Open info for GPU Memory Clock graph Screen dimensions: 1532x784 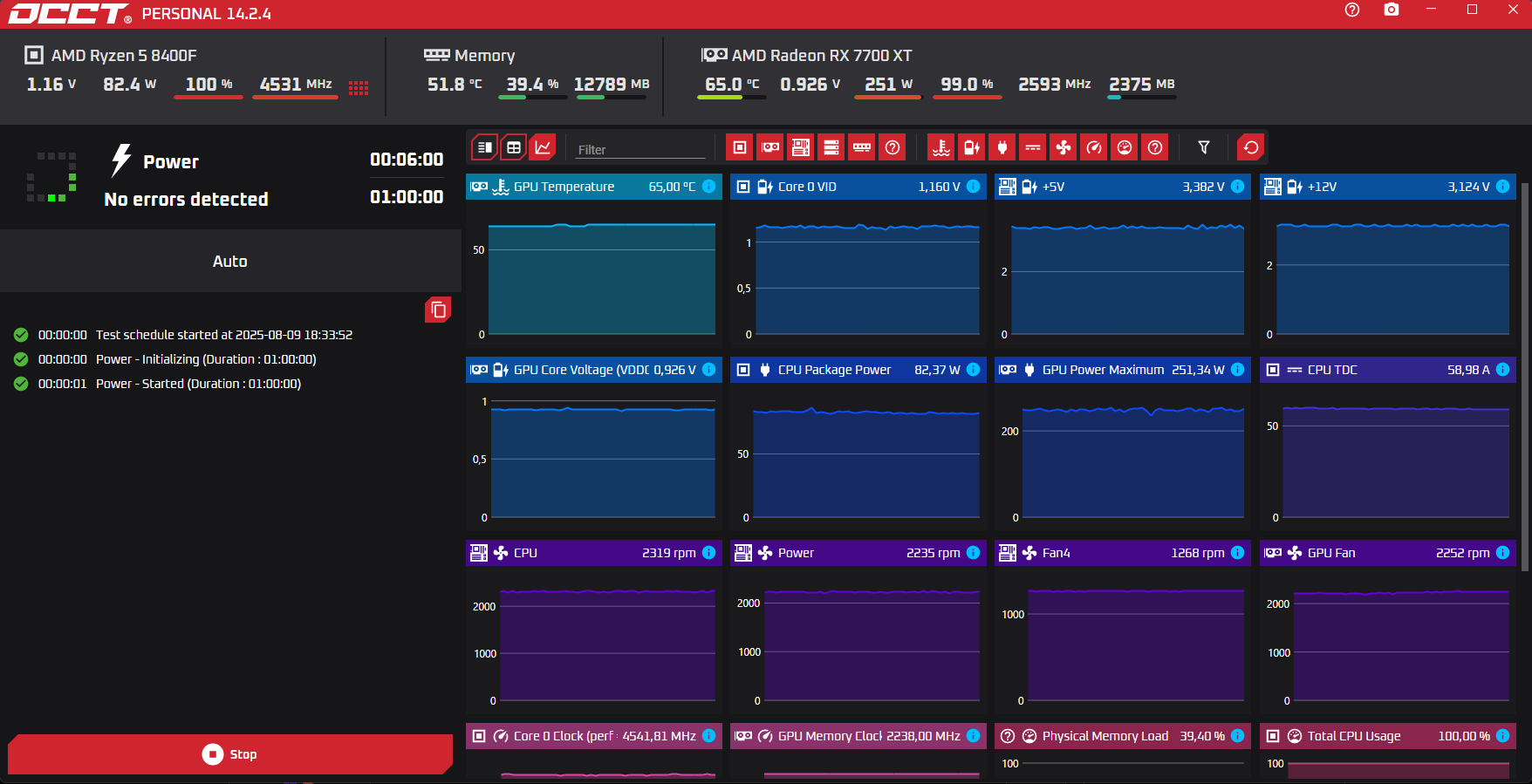(x=973, y=736)
